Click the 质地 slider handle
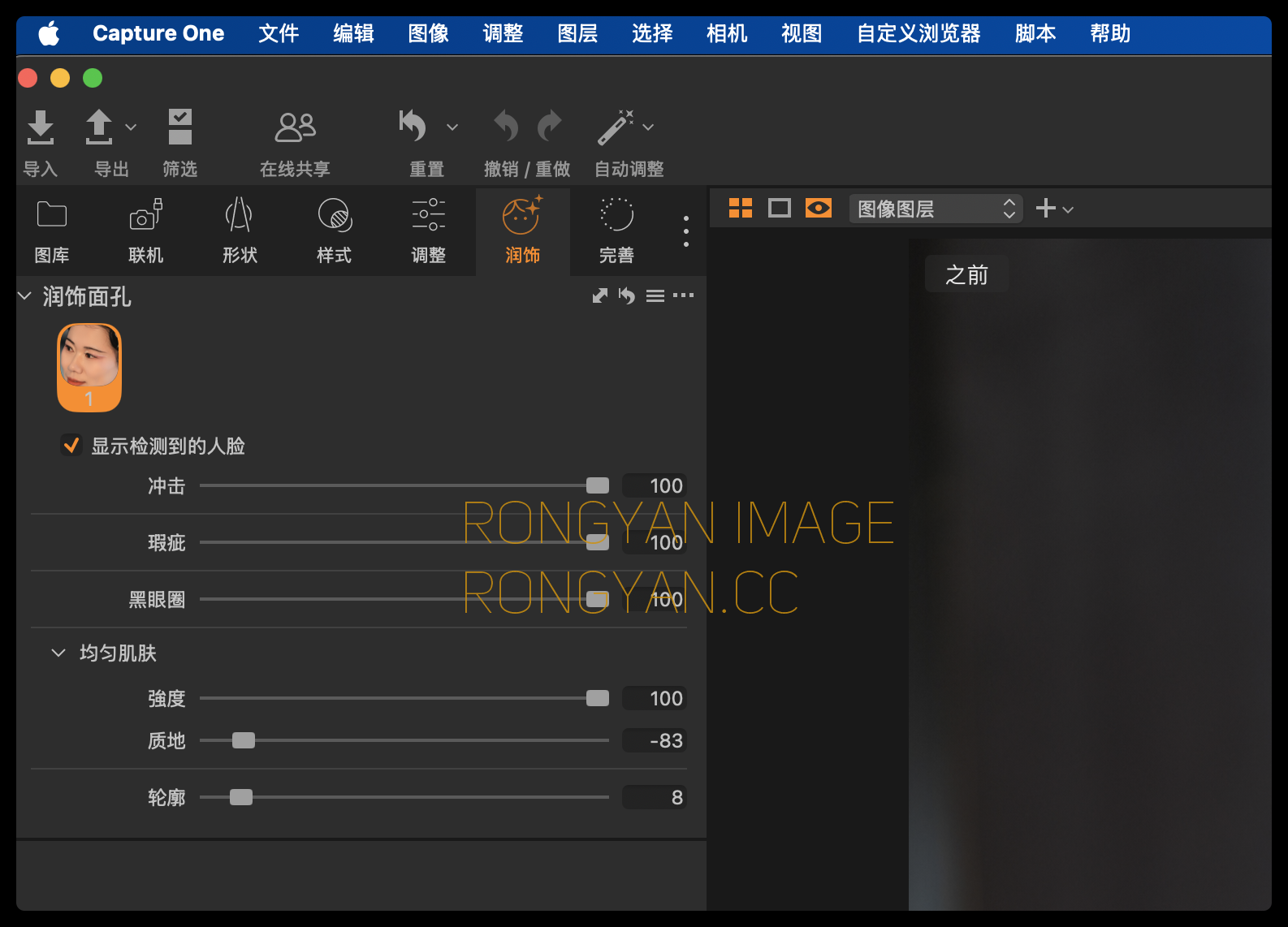1288x927 pixels. [244, 740]
